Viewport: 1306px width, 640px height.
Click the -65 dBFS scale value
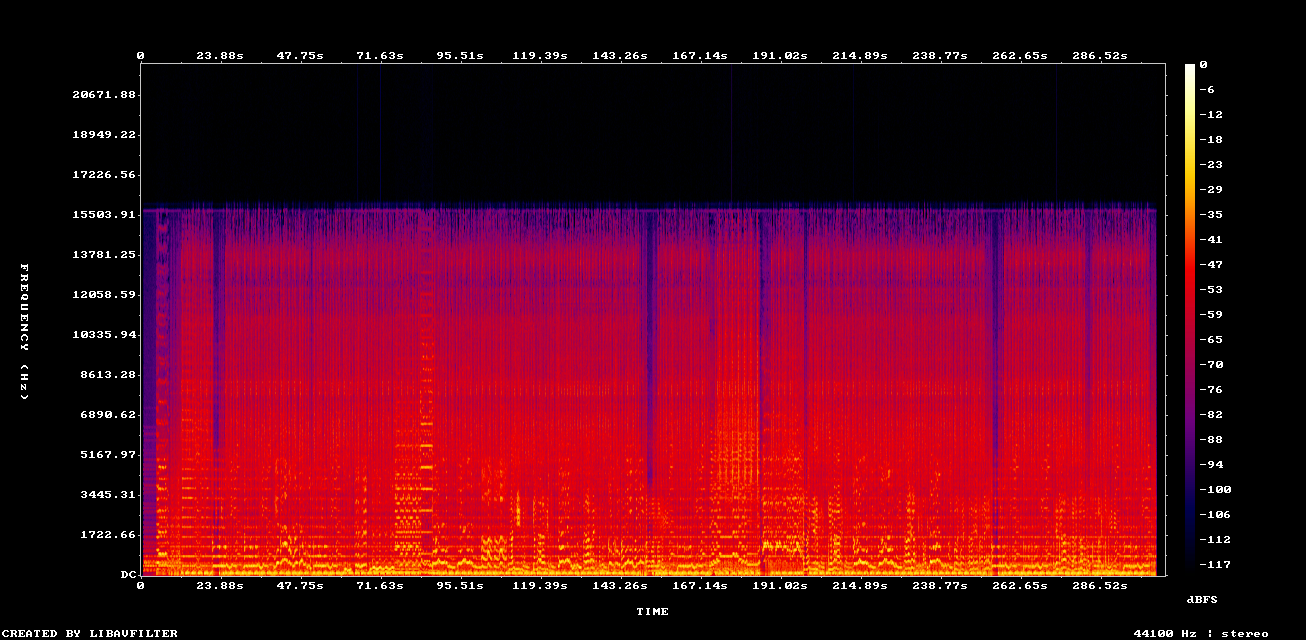[1211, 339]
